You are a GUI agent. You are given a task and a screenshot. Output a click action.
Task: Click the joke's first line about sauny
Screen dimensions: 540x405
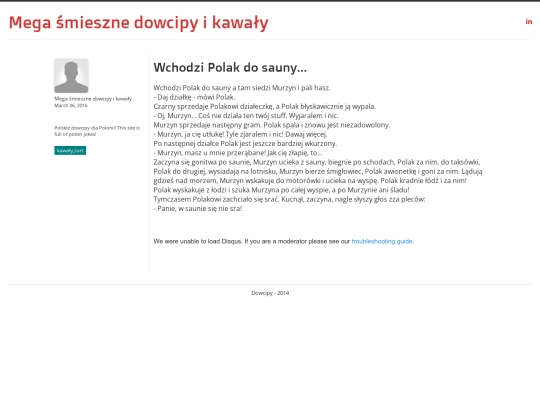tap(242, 88)
